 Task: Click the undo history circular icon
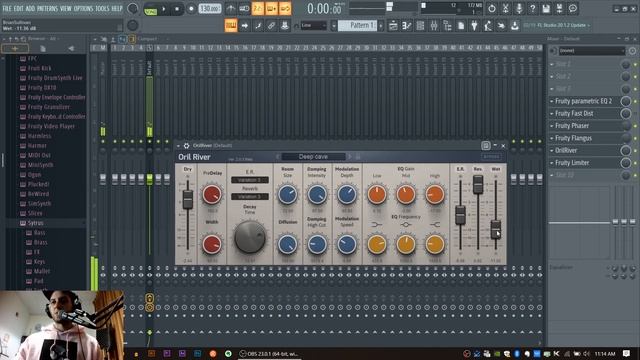click(492, 8)
